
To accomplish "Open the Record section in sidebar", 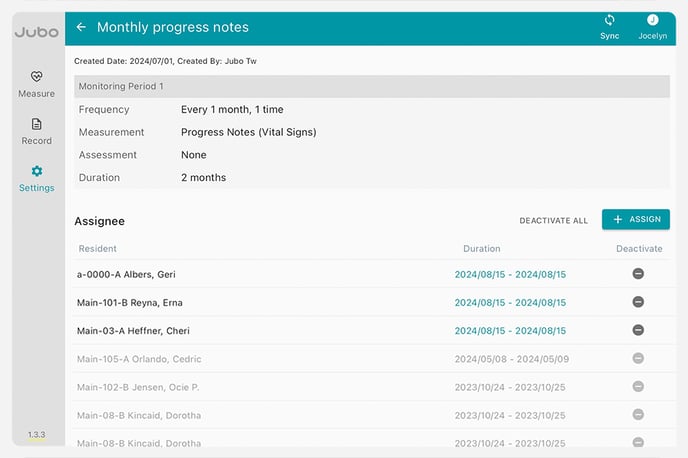I will pyautogui.click(x=36, y=132).
